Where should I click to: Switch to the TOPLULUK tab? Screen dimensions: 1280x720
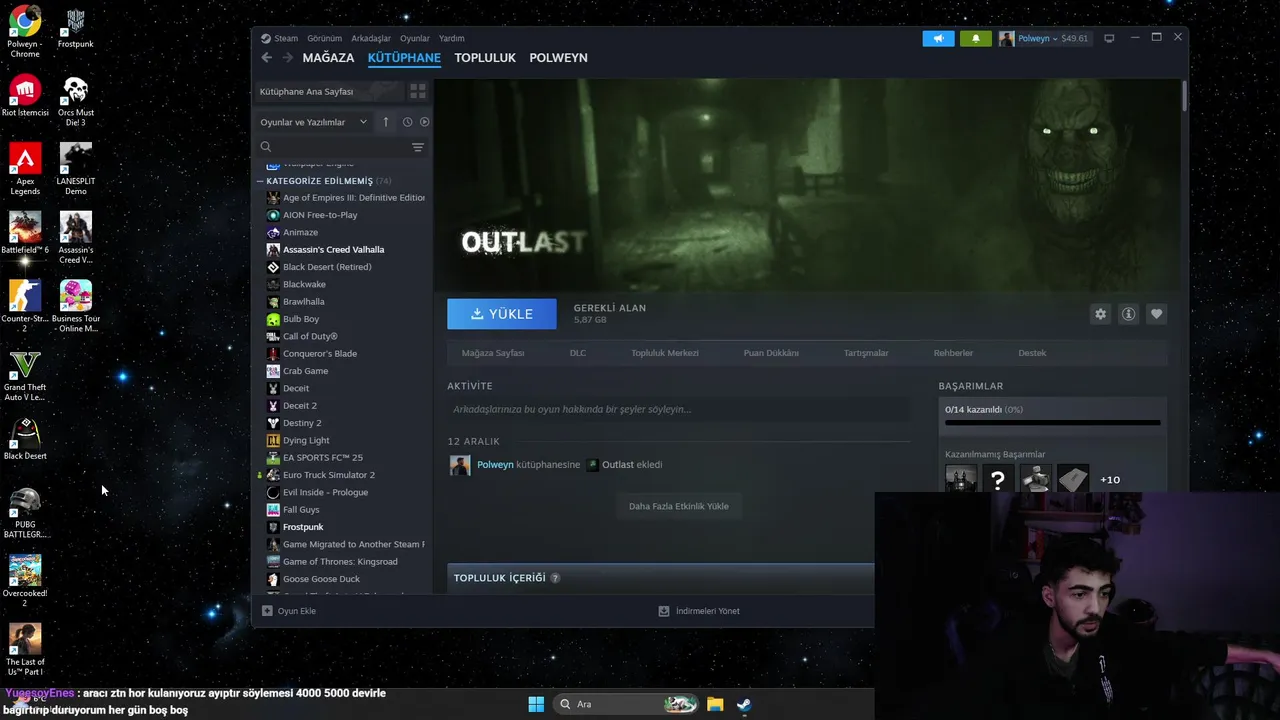click(485, 58)
